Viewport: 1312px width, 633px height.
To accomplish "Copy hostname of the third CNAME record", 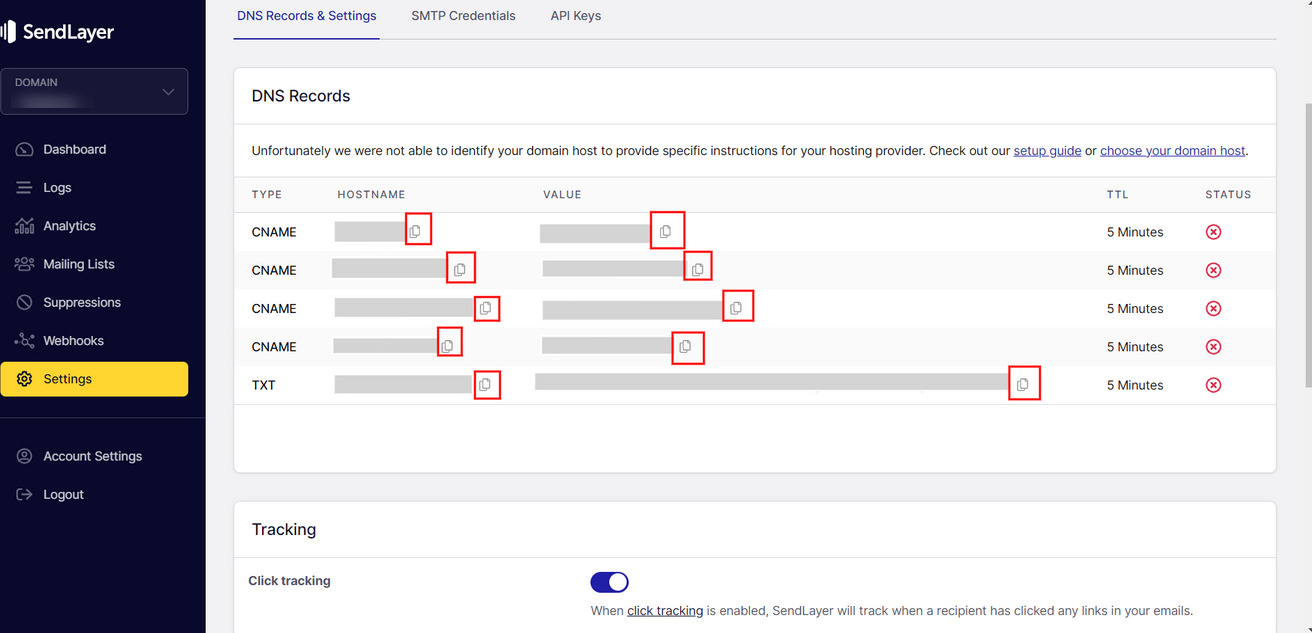I will click(486, 308).
